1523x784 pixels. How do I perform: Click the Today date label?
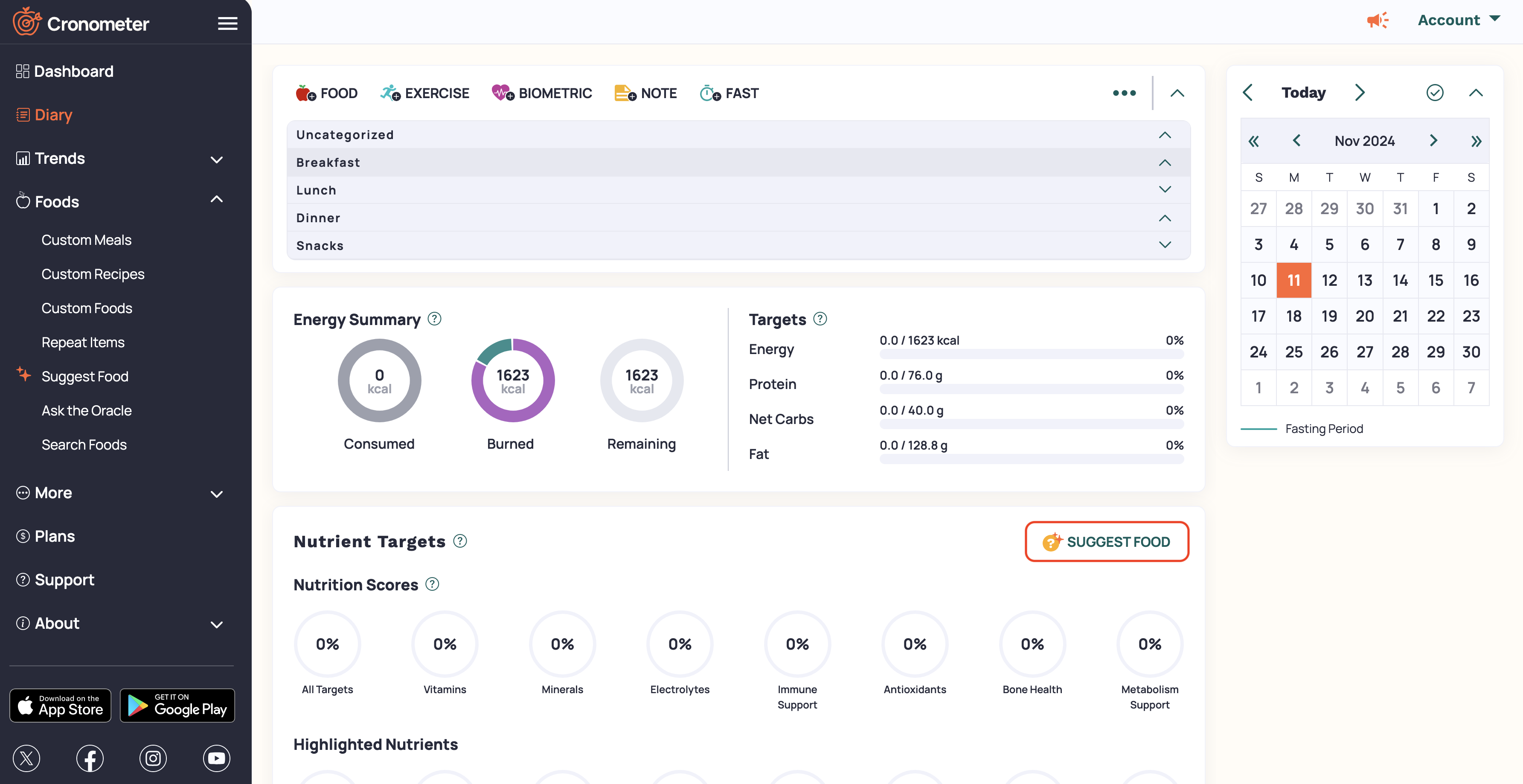(x=1303, y=93)
